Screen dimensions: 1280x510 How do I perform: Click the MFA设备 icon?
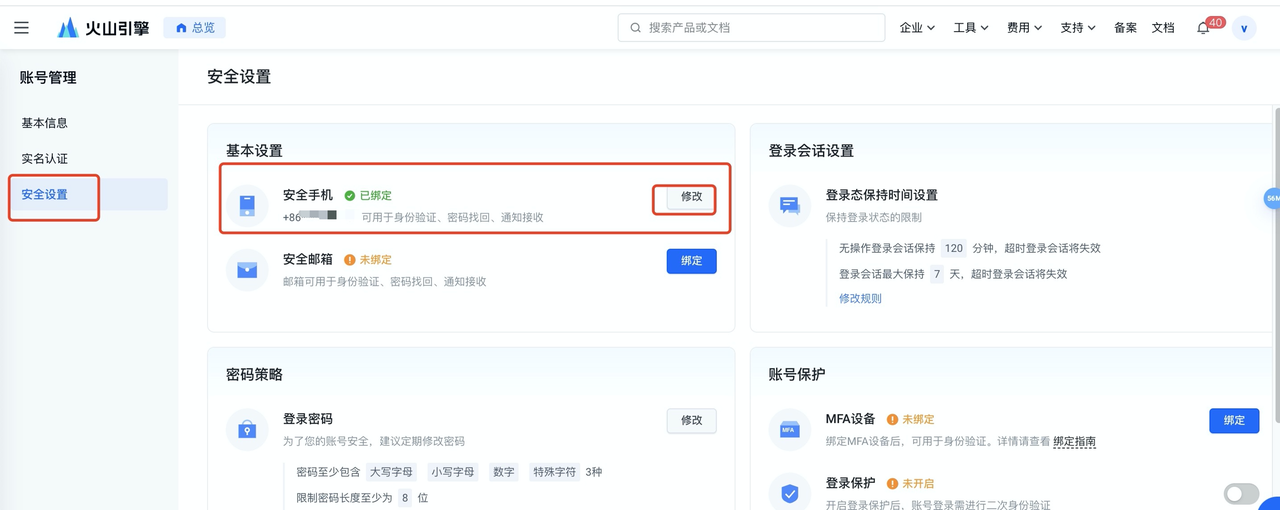[x=790, y=430]
